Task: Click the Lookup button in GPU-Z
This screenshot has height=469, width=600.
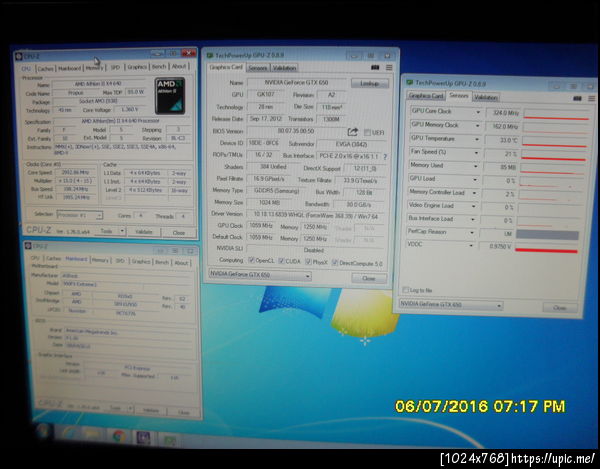Action: click(x=370, y=83)
